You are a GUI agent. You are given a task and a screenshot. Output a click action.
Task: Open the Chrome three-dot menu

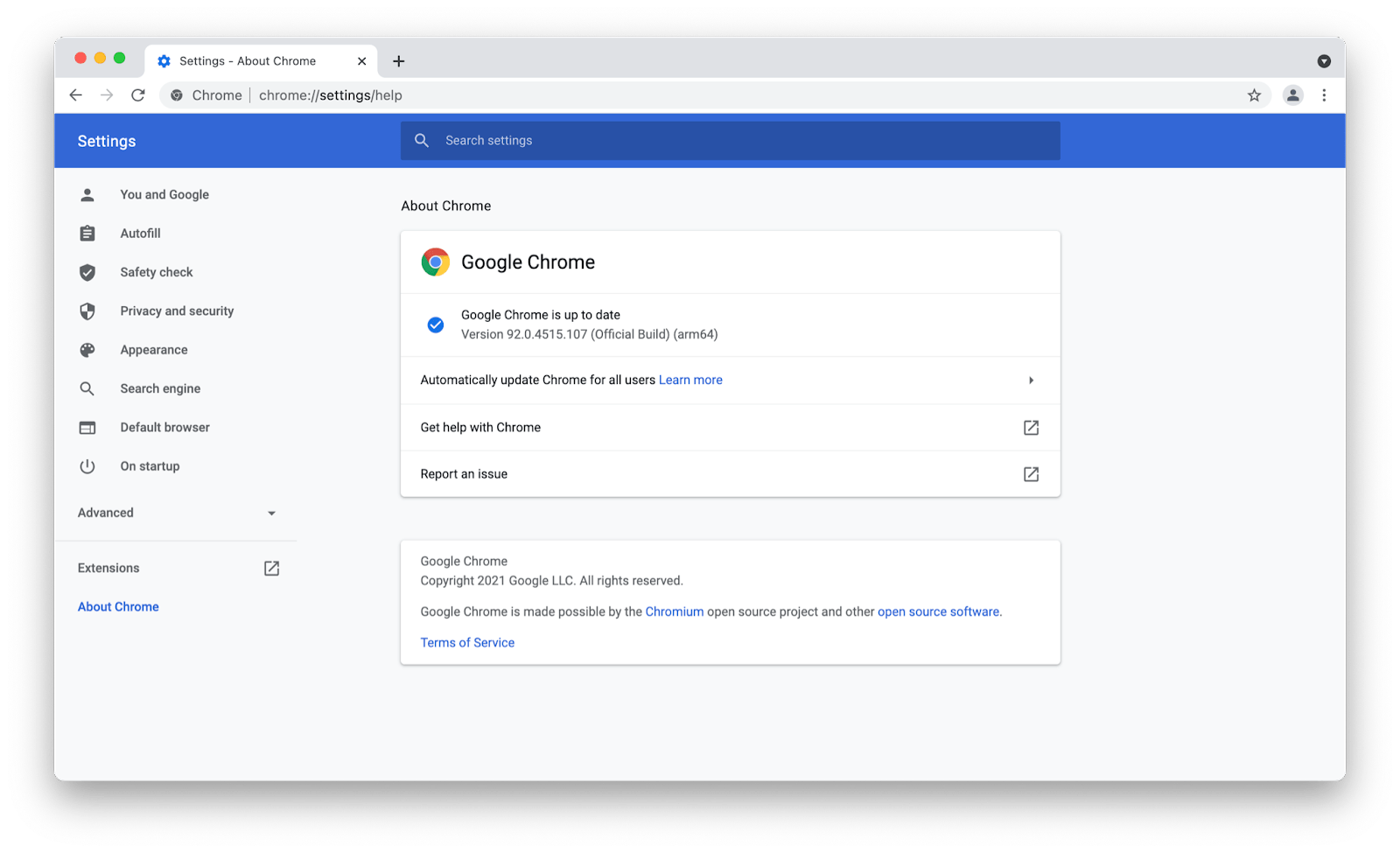(x=1324, y=95)
